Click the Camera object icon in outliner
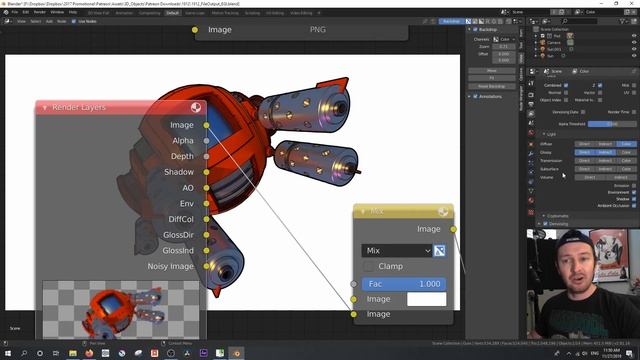 pos(542,42)
